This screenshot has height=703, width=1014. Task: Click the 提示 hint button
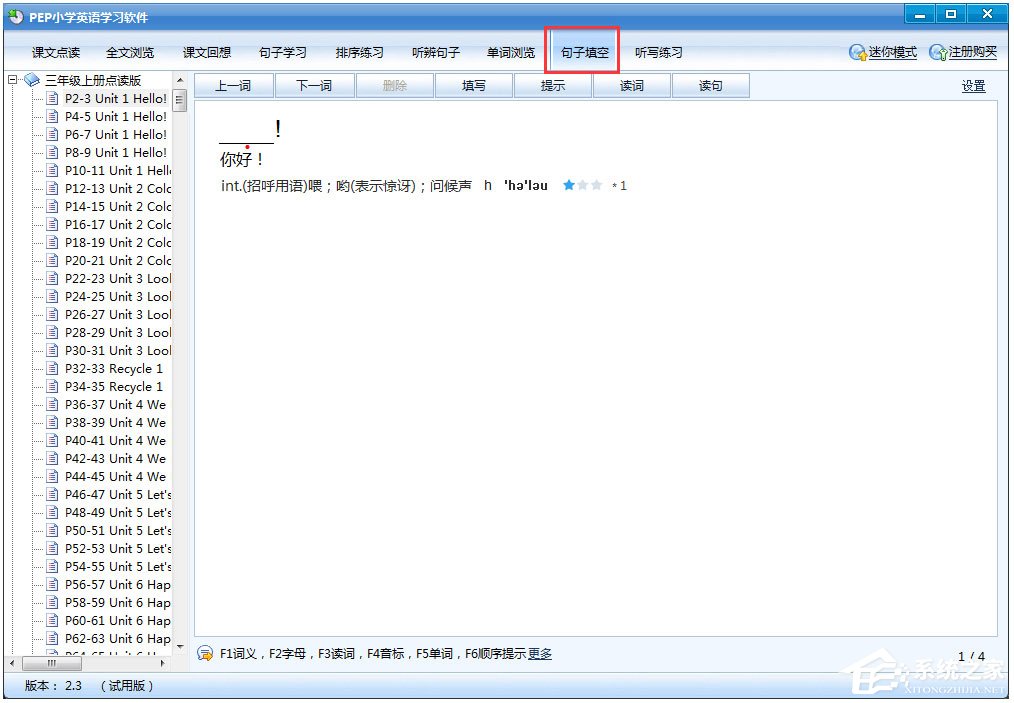click(553, 85)
